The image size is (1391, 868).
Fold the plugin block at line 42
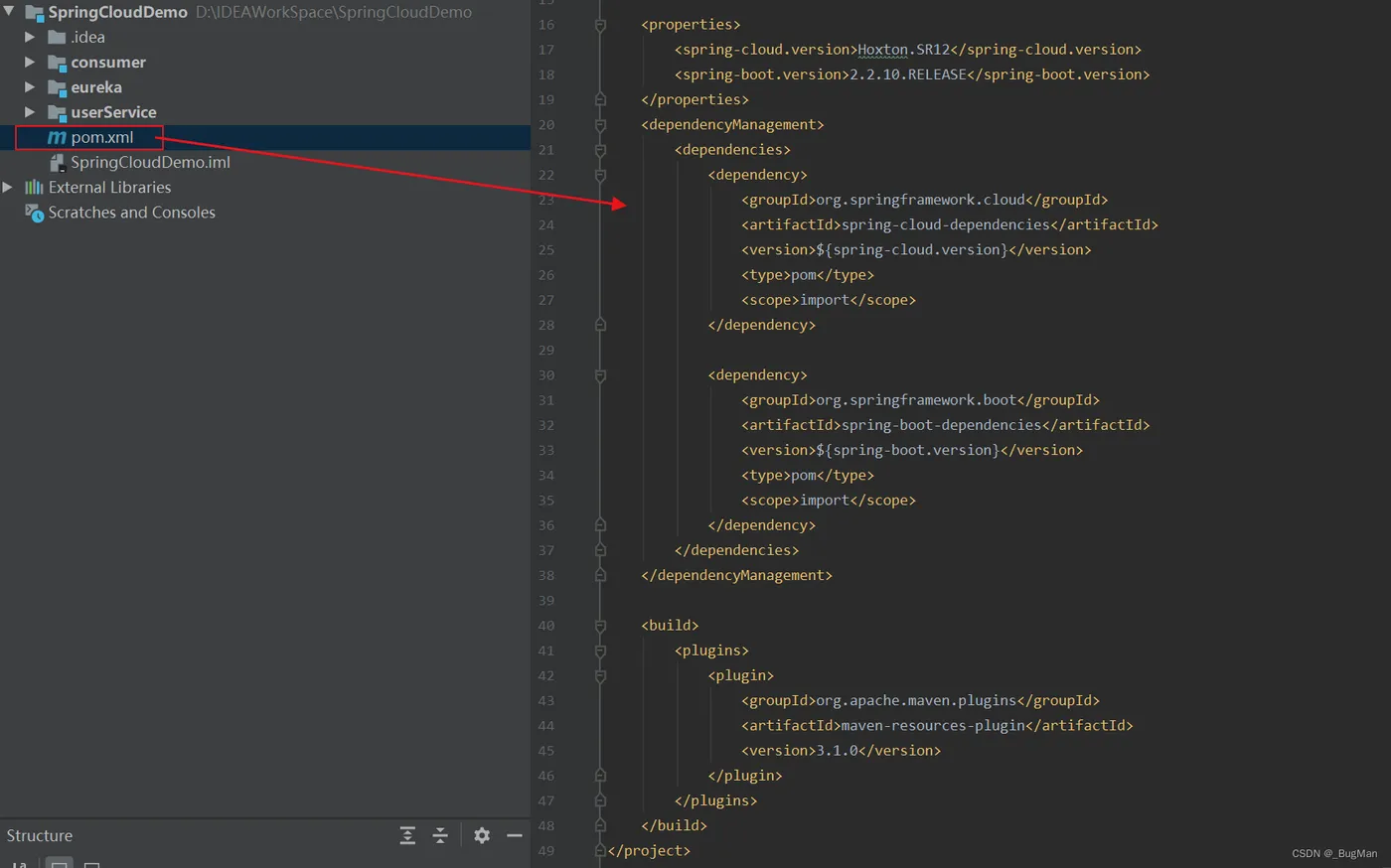point(600,675)
